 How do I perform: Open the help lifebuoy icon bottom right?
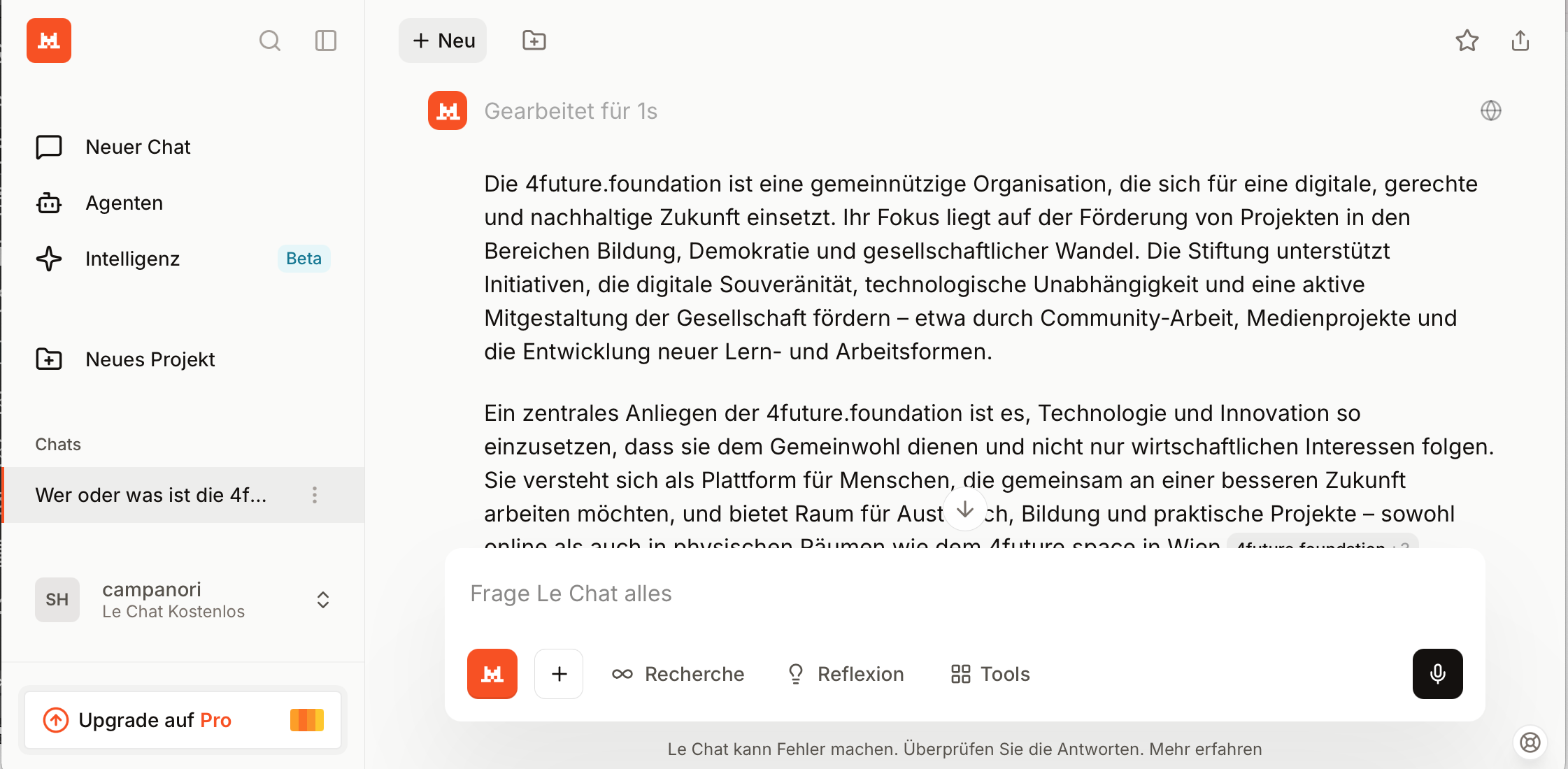[1530, 742]
